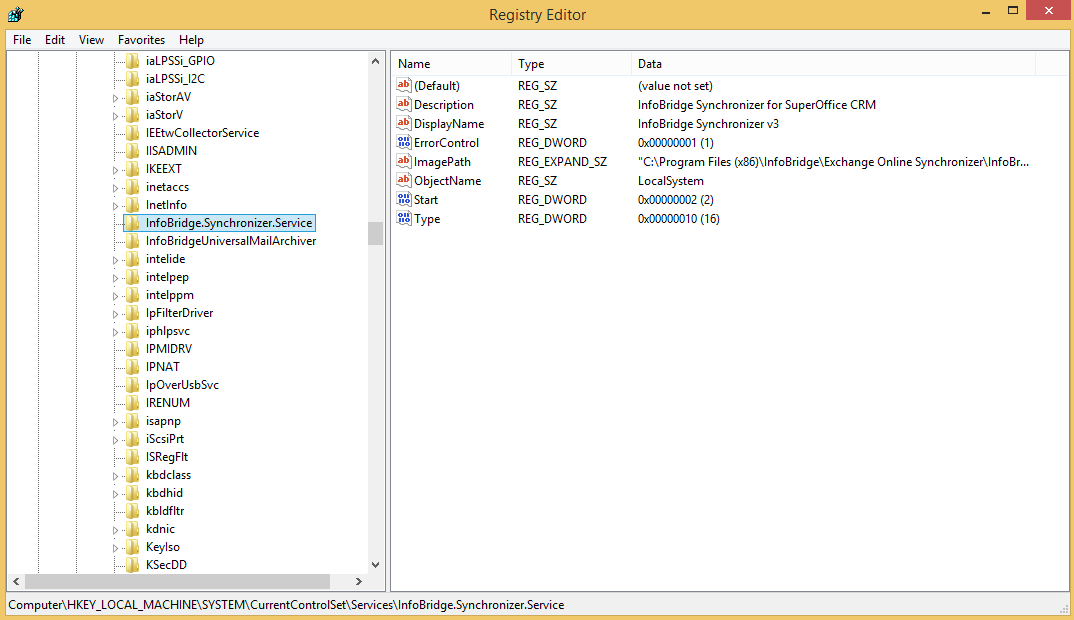
Task: Click folder icon of iaLPSSi_GPIO key
Action: coord(133,60)
